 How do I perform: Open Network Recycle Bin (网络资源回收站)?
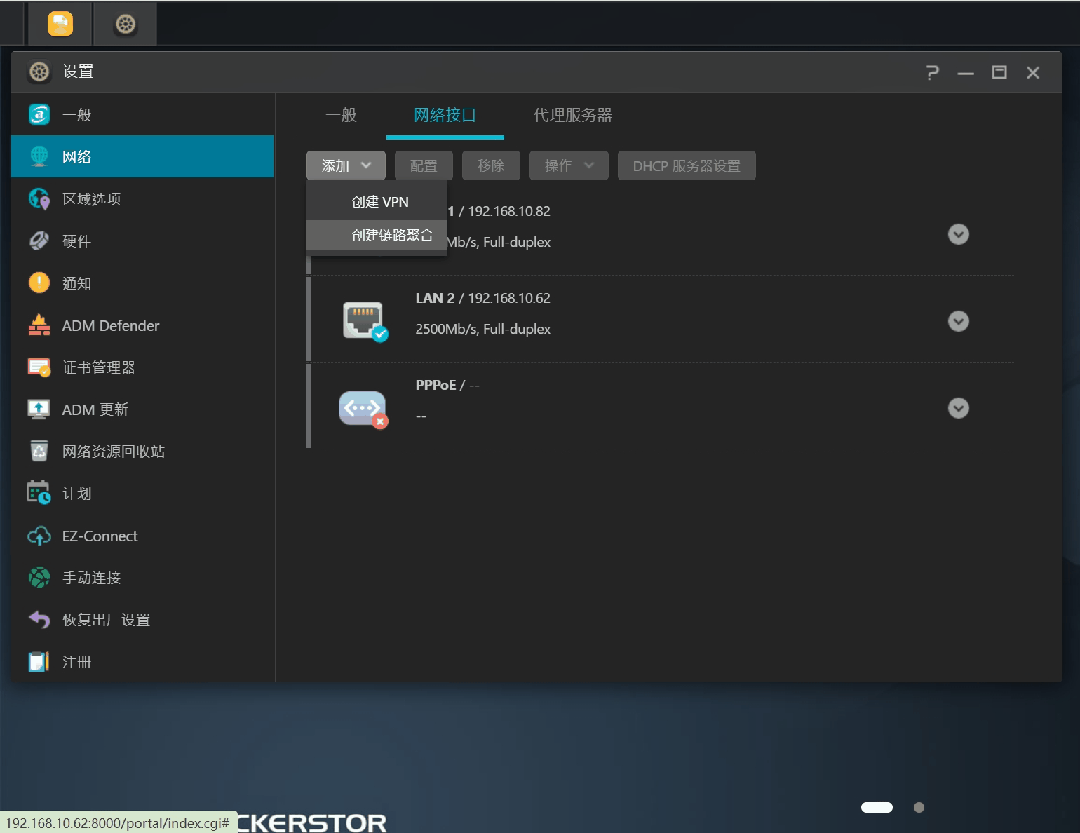143,451
